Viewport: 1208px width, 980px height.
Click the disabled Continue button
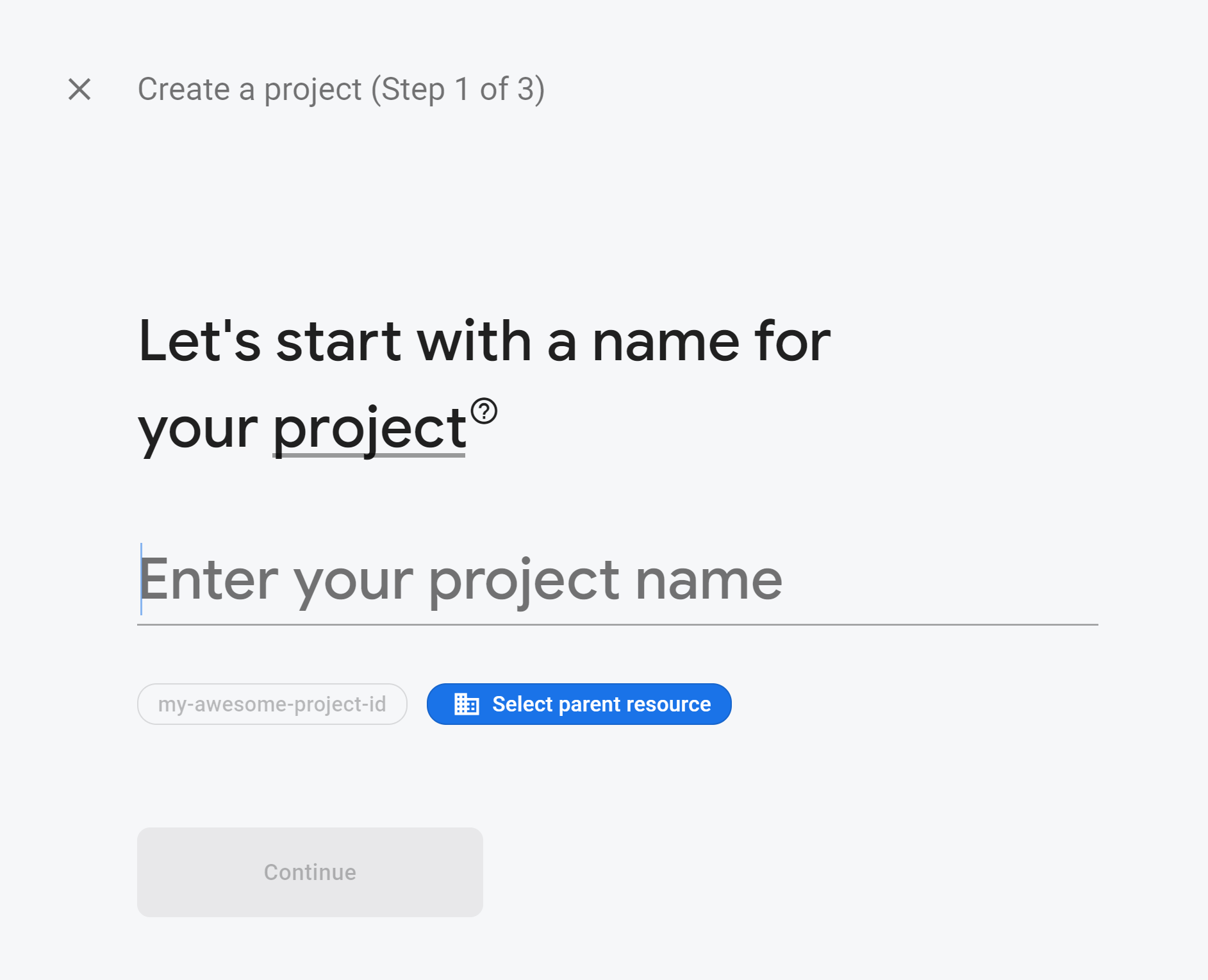point(310,872)
